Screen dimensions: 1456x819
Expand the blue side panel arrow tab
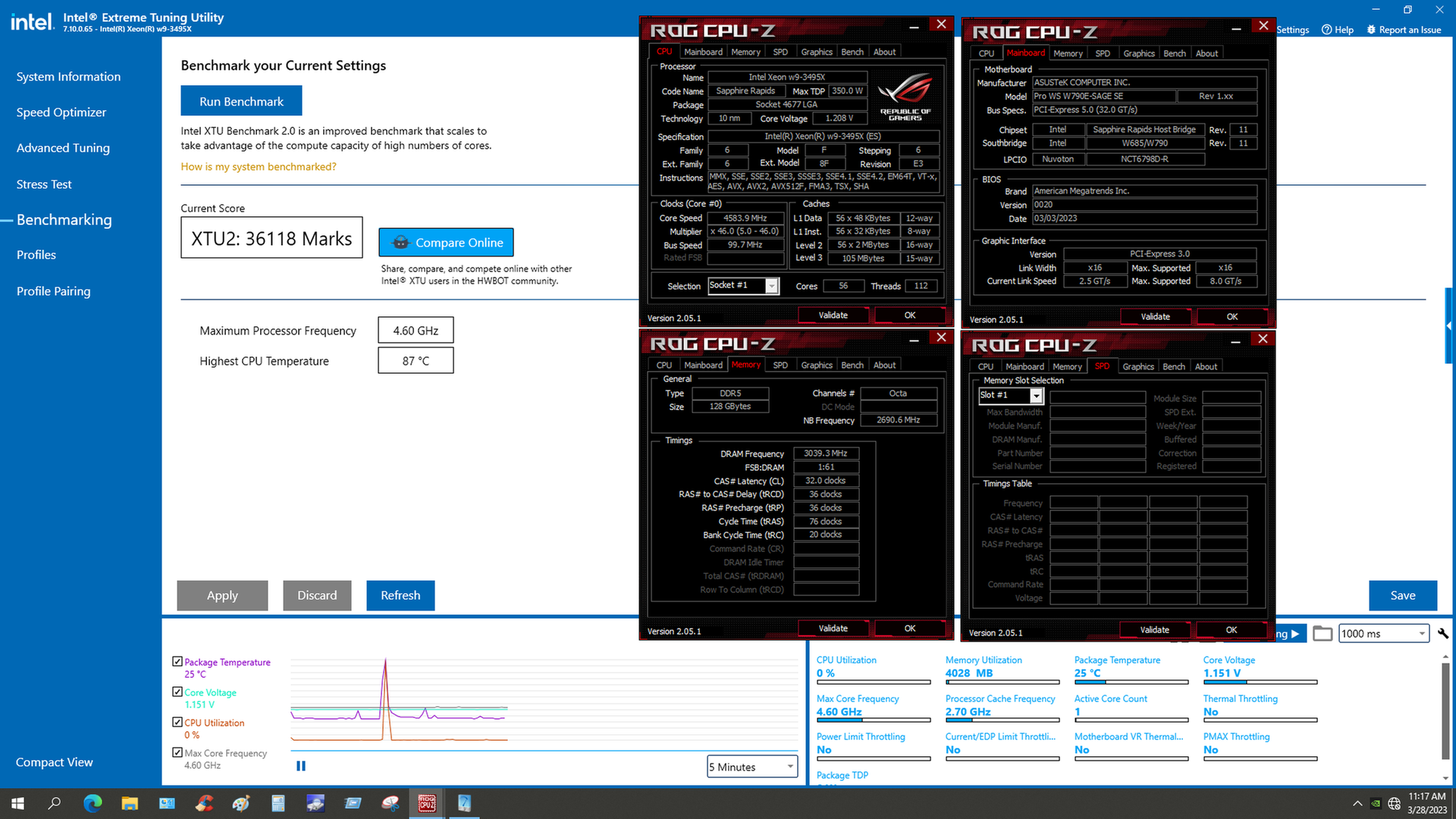coord(1449,325)
